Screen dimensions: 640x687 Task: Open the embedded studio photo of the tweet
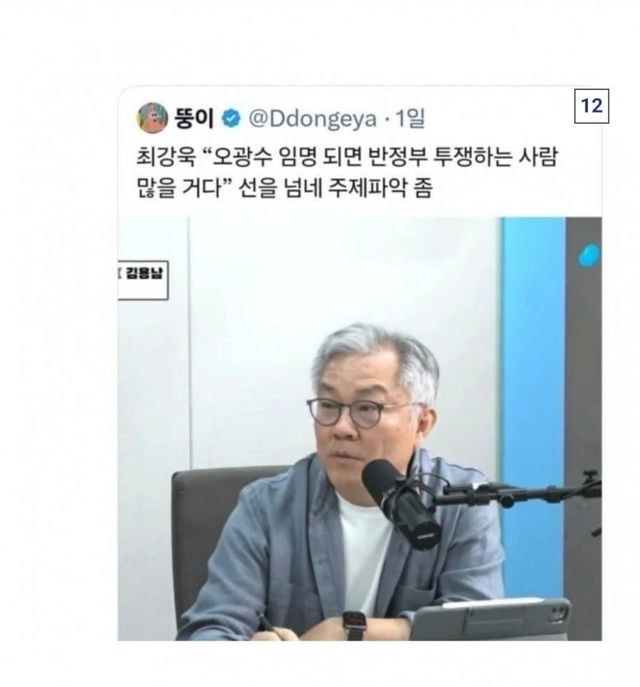[x=359, y=428]
